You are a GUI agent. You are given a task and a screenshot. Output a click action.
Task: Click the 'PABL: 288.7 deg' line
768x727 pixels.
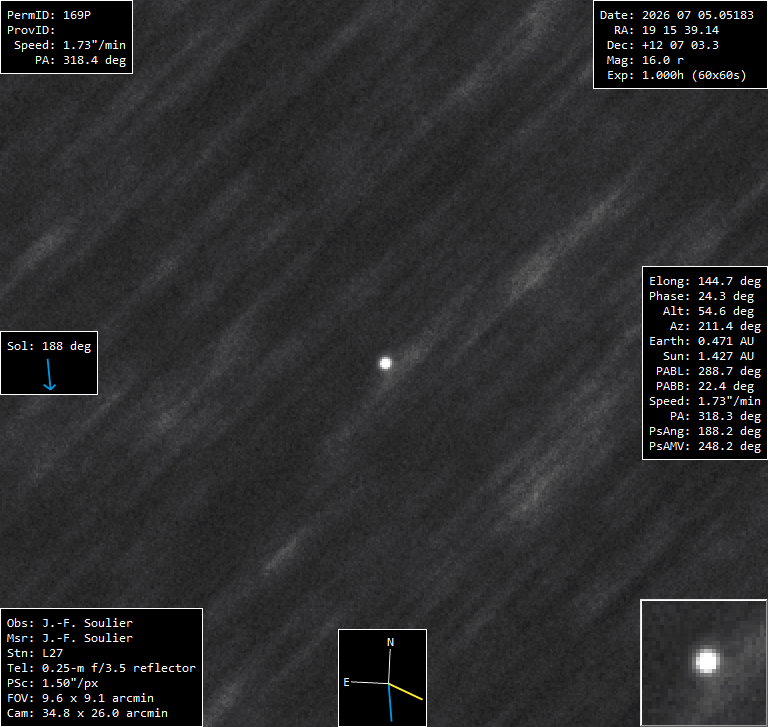[708, 371]
